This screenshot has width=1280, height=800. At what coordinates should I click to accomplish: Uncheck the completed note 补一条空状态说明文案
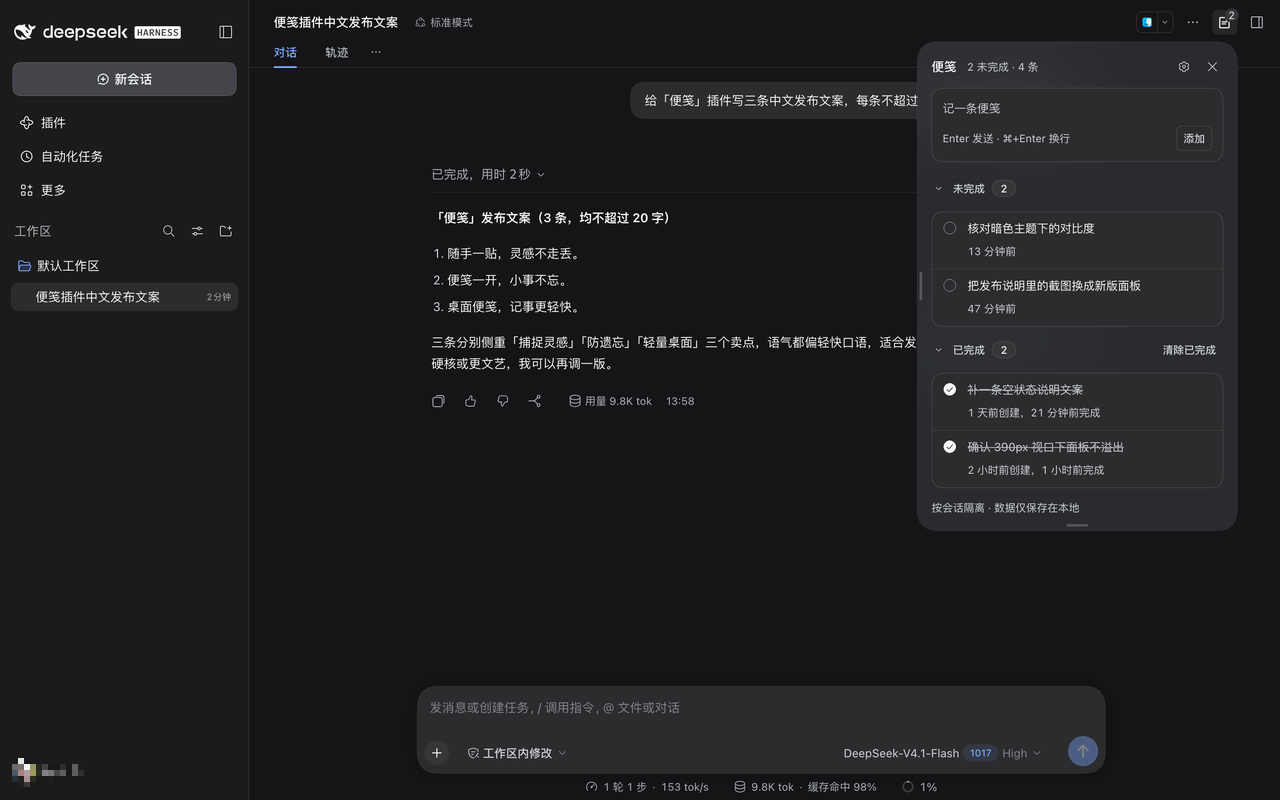[x=950, y=389]
